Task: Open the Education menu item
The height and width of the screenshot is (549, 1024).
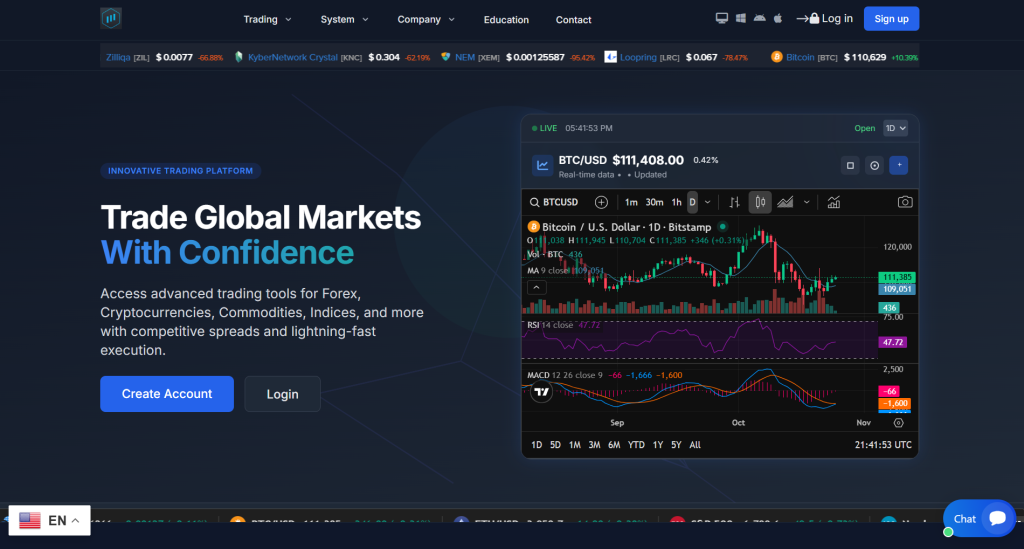Action: (506, 20)
